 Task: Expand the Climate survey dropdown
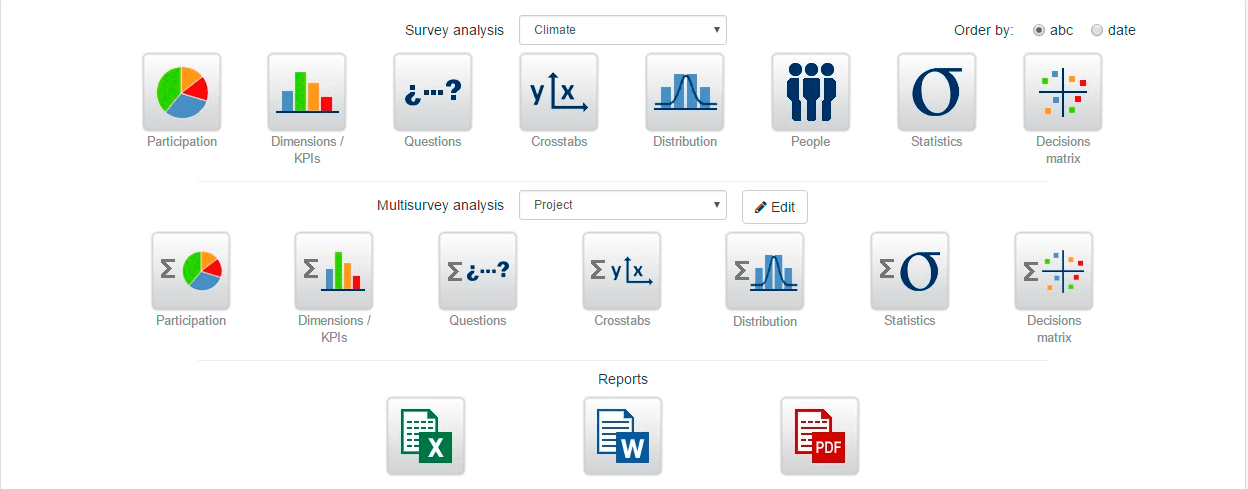(623, 30)
